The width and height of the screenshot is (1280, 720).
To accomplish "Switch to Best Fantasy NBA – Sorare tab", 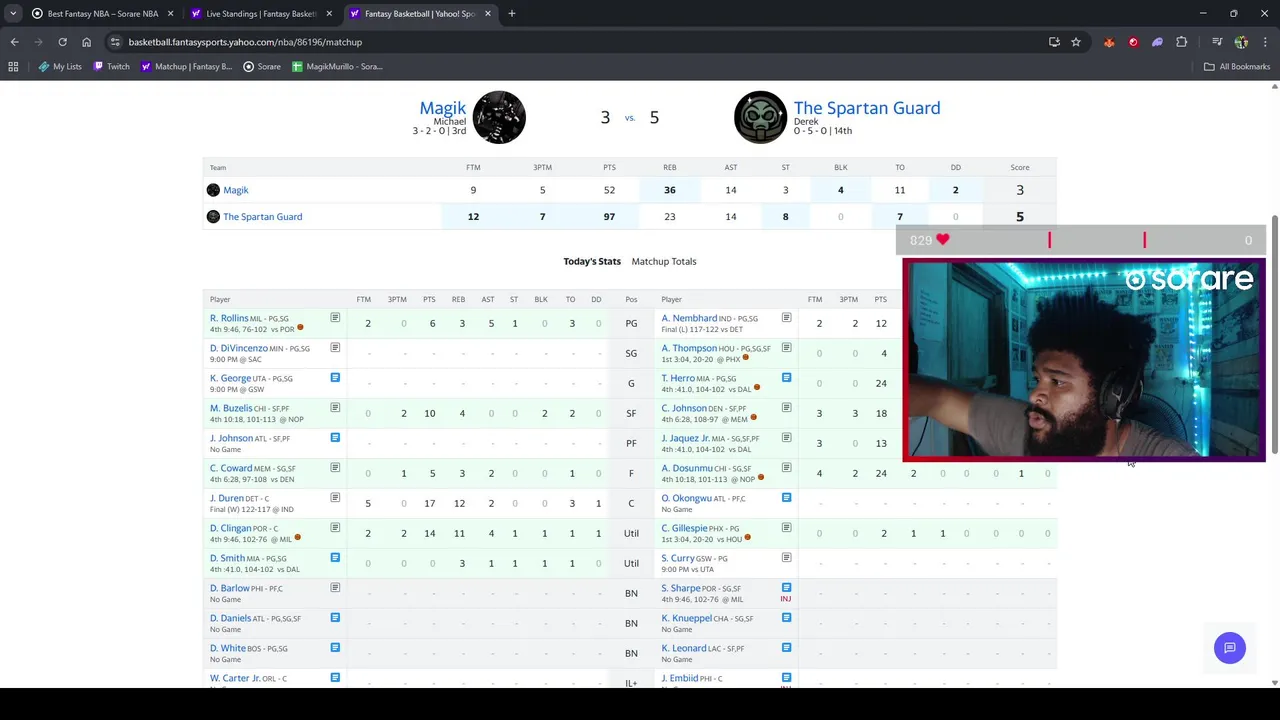I will pyautogui.click(x=102, y=14).
